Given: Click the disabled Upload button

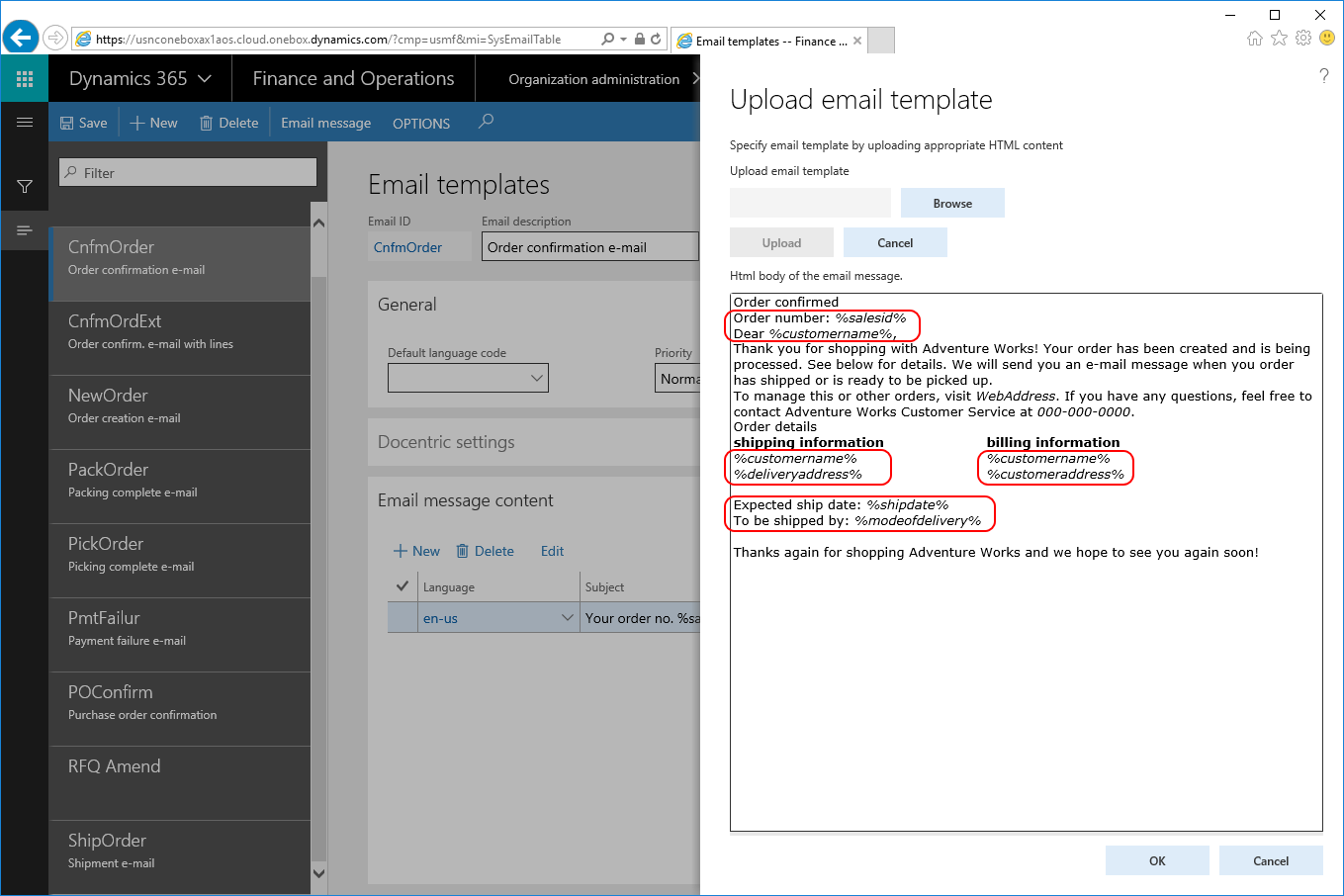Looking at the screenshot, I should (781, 242).
